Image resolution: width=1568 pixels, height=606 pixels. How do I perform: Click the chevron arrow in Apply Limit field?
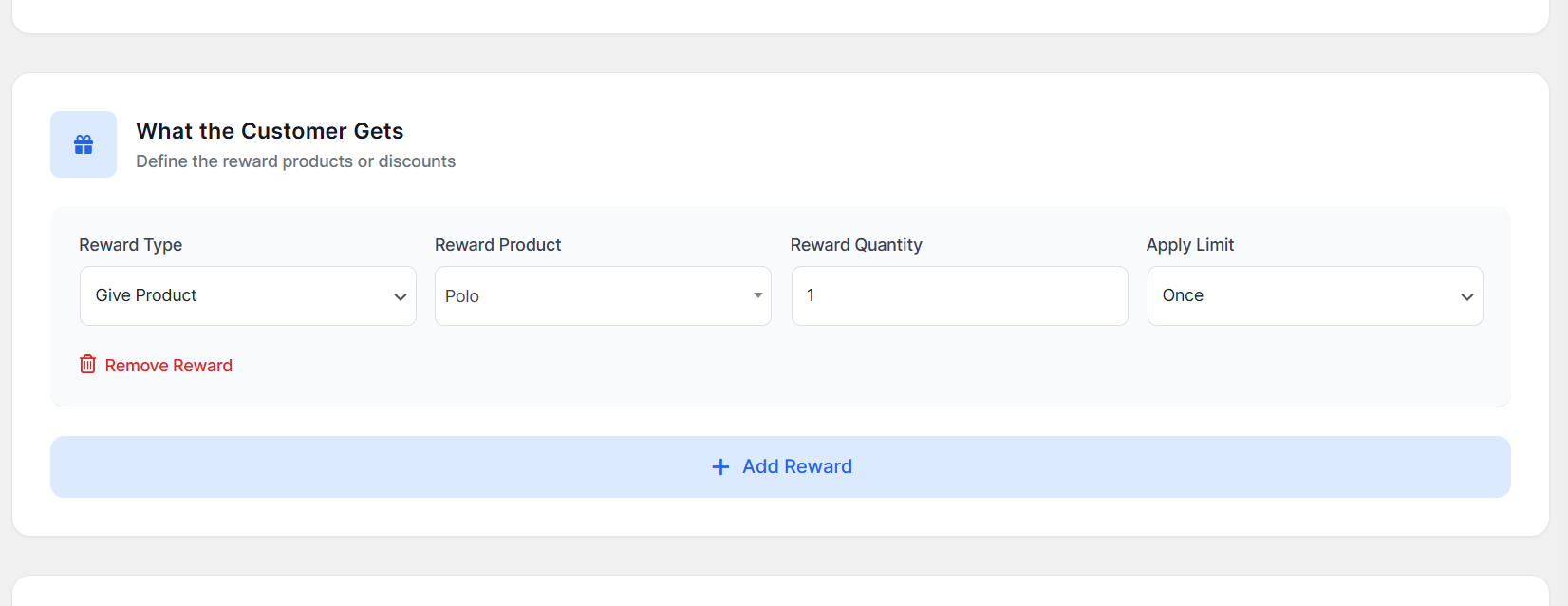pos(1466,296)
